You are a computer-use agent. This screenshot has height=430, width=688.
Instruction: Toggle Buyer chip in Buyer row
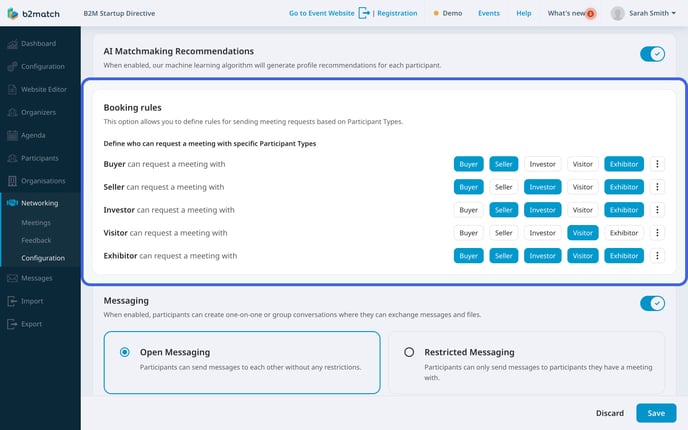(468, 164)
